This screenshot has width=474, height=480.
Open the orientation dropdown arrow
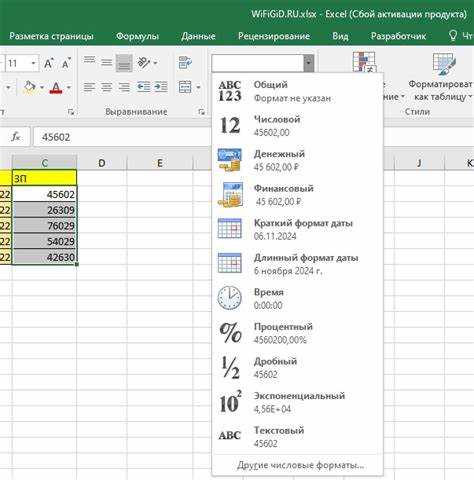pos(155,62)
